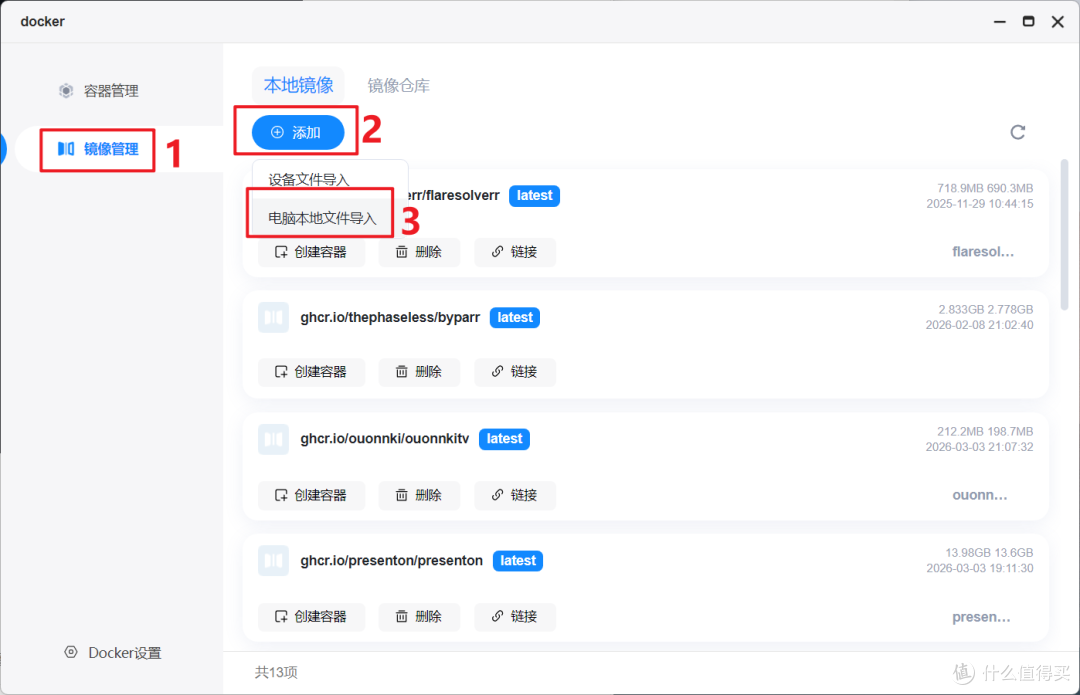Click the create-container icon on ouonnkitv row

281,495
